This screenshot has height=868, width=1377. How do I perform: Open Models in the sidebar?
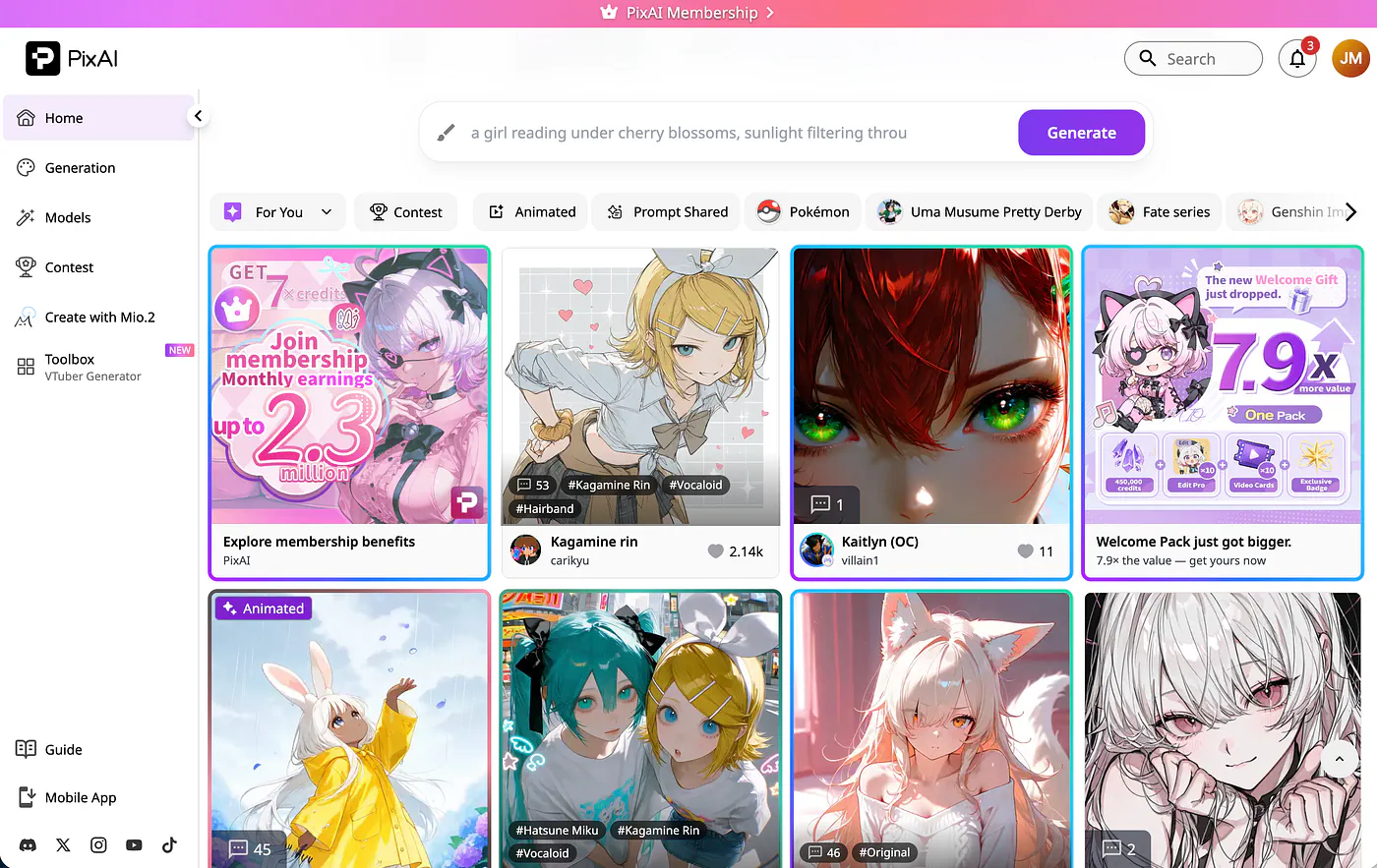(98, 217)
